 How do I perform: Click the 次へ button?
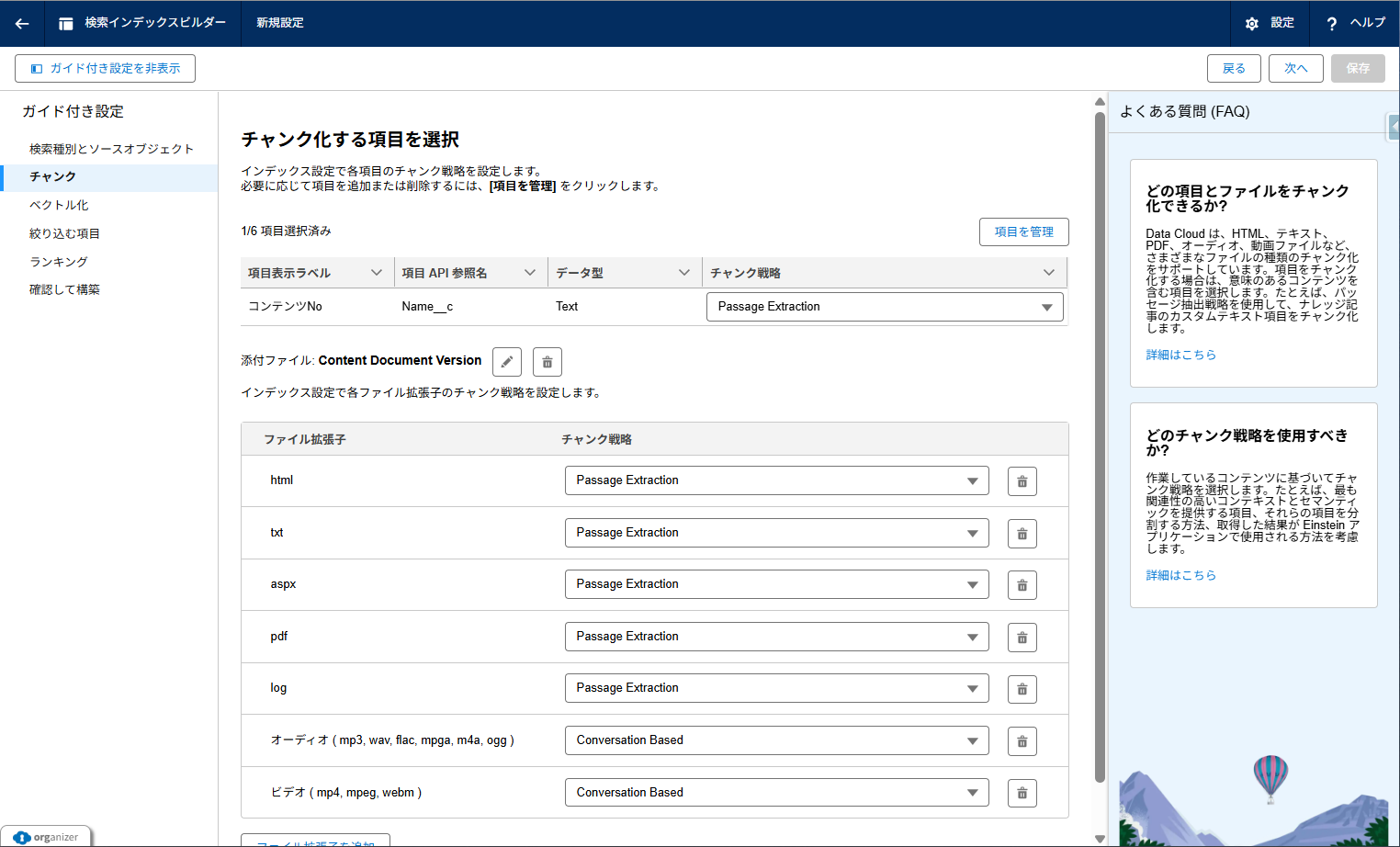click(x=1295, y=68)
